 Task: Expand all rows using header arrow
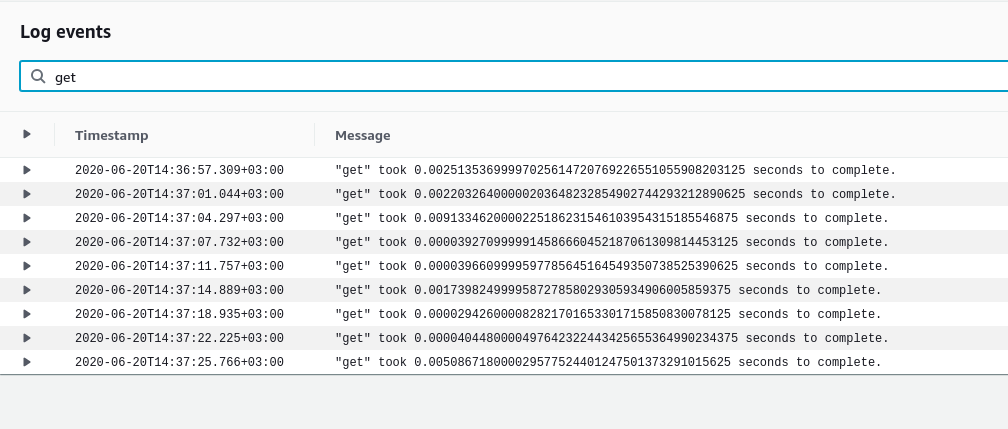pyautogui.click(x=27, y=134)
